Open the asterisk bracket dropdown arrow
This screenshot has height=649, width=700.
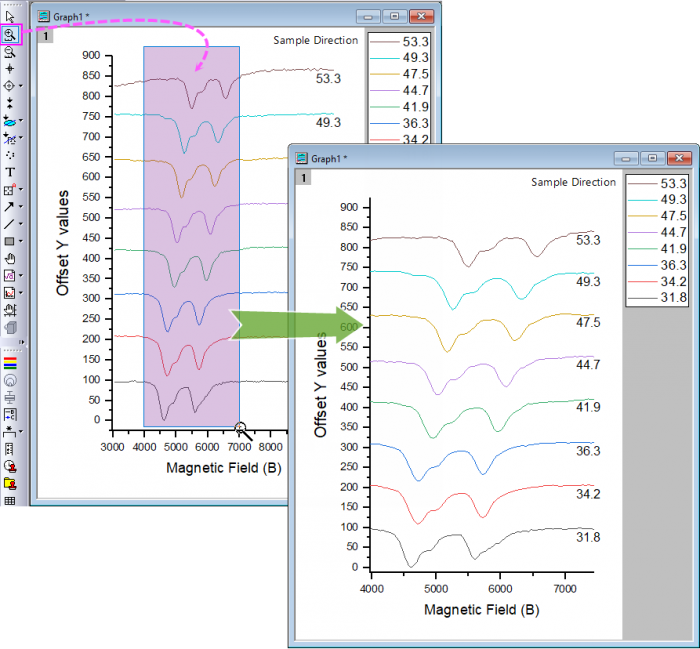click(x=21, y=432)
